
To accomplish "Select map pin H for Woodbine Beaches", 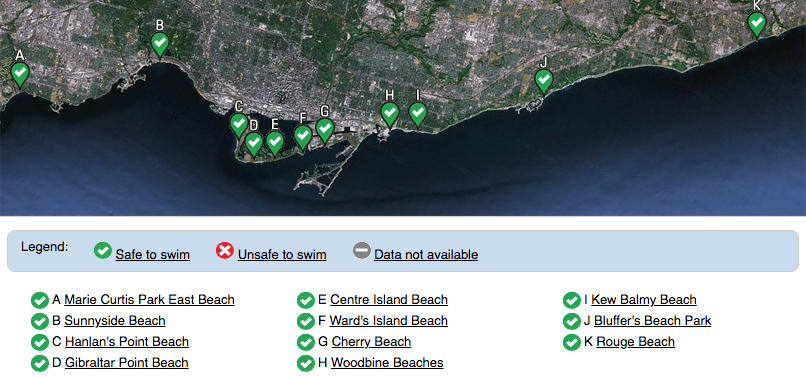I will pyautogui.click(x=390, y=115).
